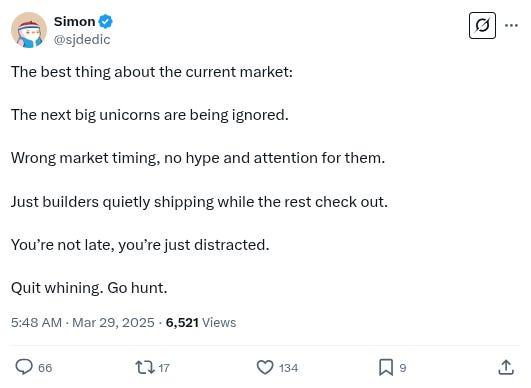This screenshot has width=531, height=388.
Task: Click the 5:48 AM Mar 29, 2025 timestamp
Action: (83, 322)
